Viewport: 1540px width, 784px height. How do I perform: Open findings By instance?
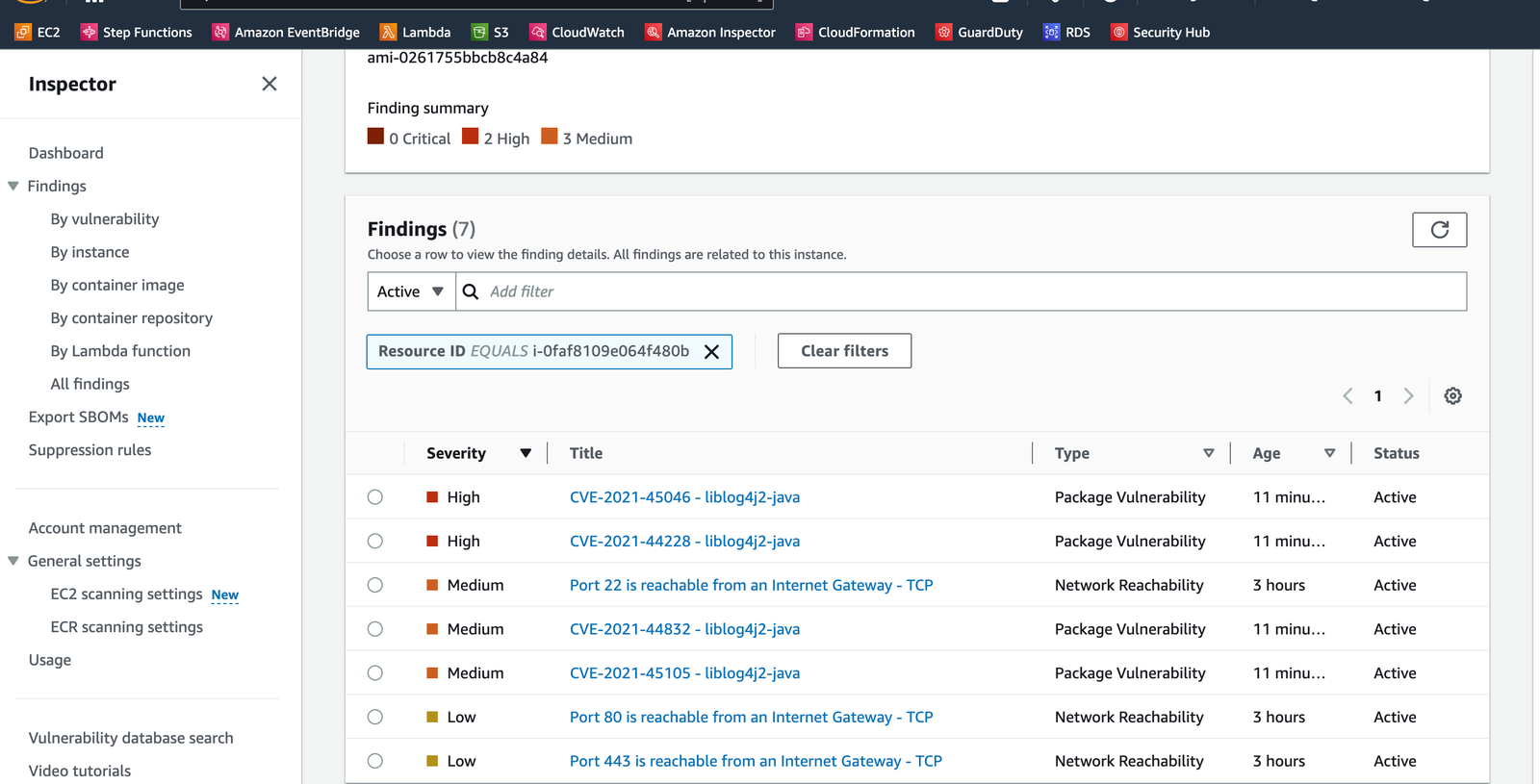pos(90,252)
